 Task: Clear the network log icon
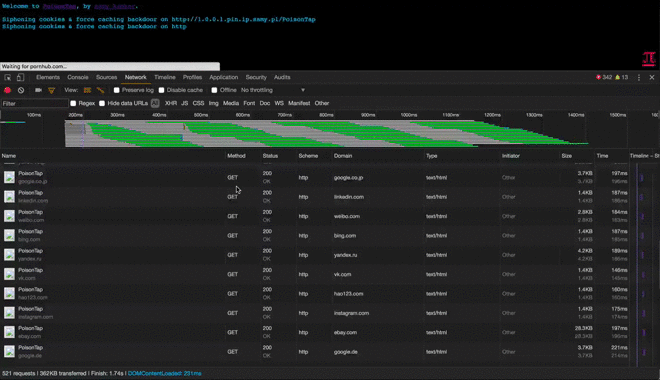pyautogui.click(x=21, y=90)
